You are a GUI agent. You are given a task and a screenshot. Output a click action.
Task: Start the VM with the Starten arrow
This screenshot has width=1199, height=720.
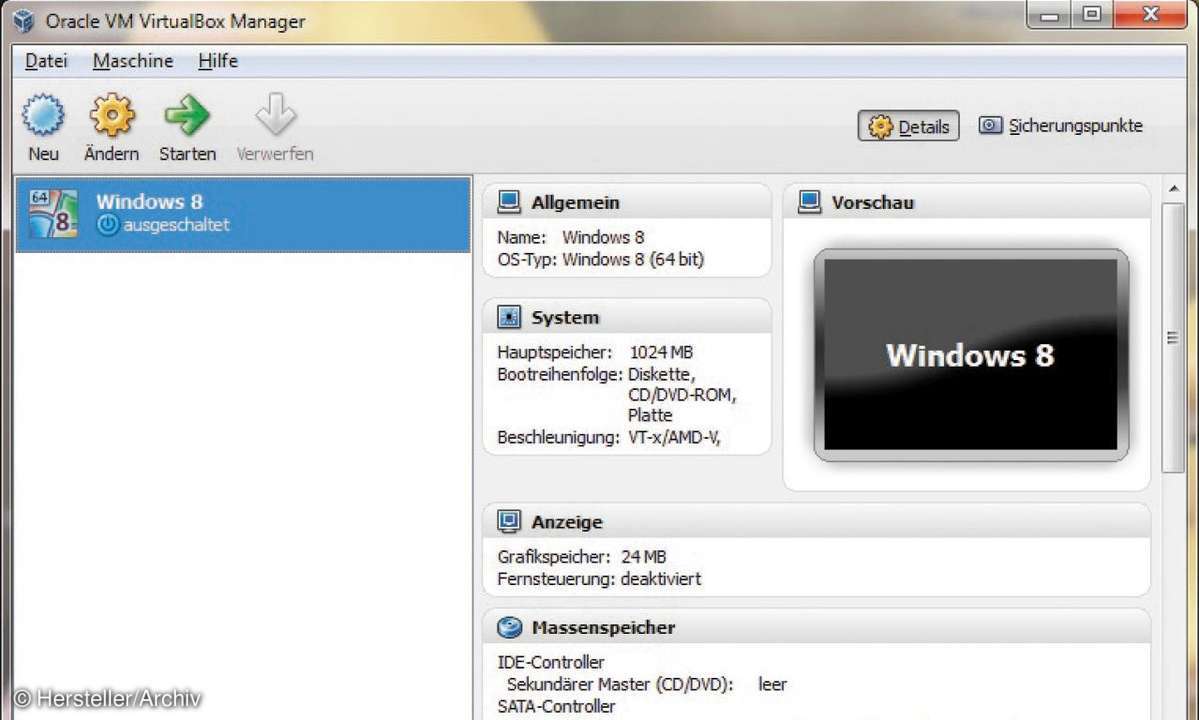(x=187, y=115)
